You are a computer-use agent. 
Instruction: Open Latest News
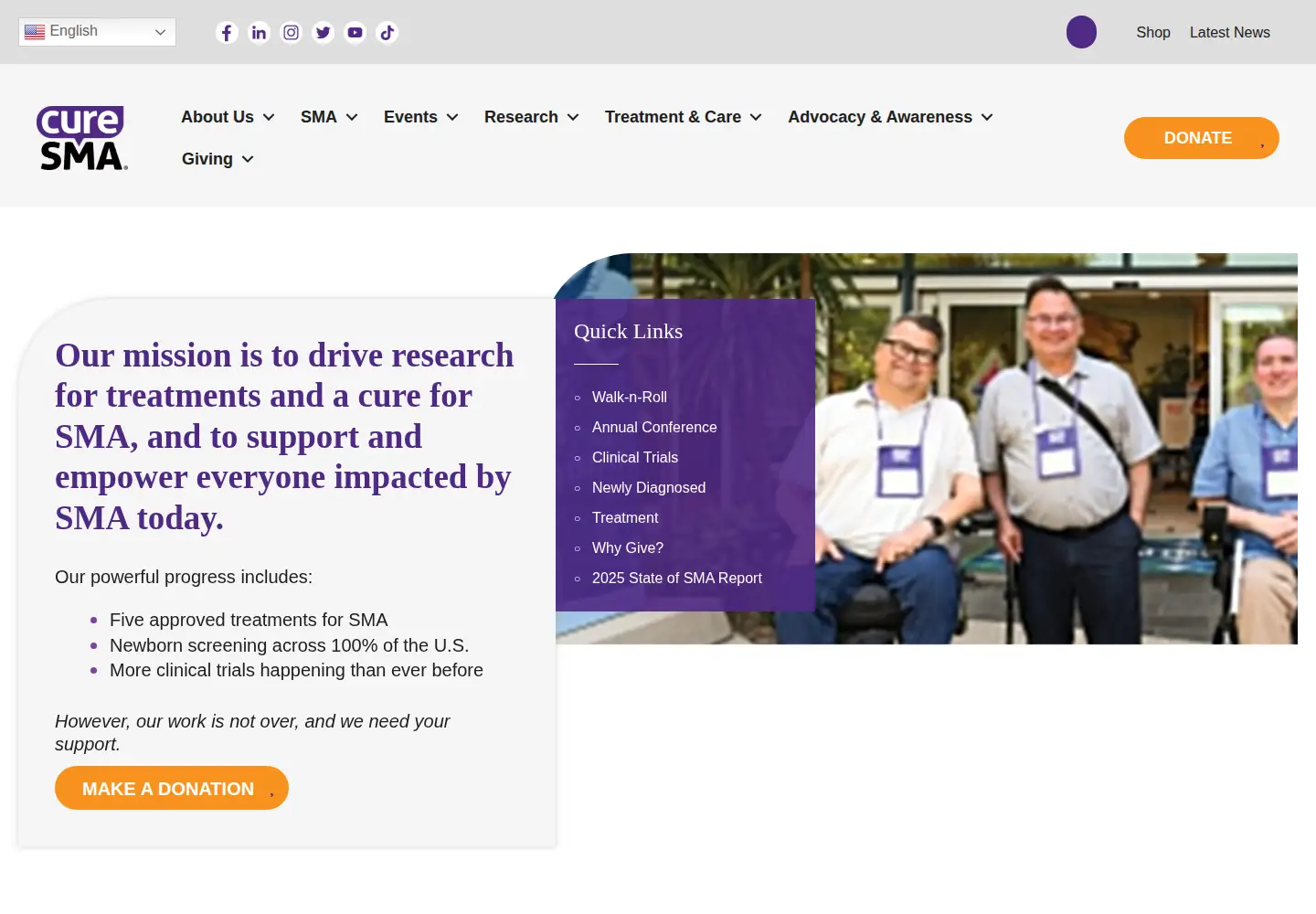[1230, 32]
